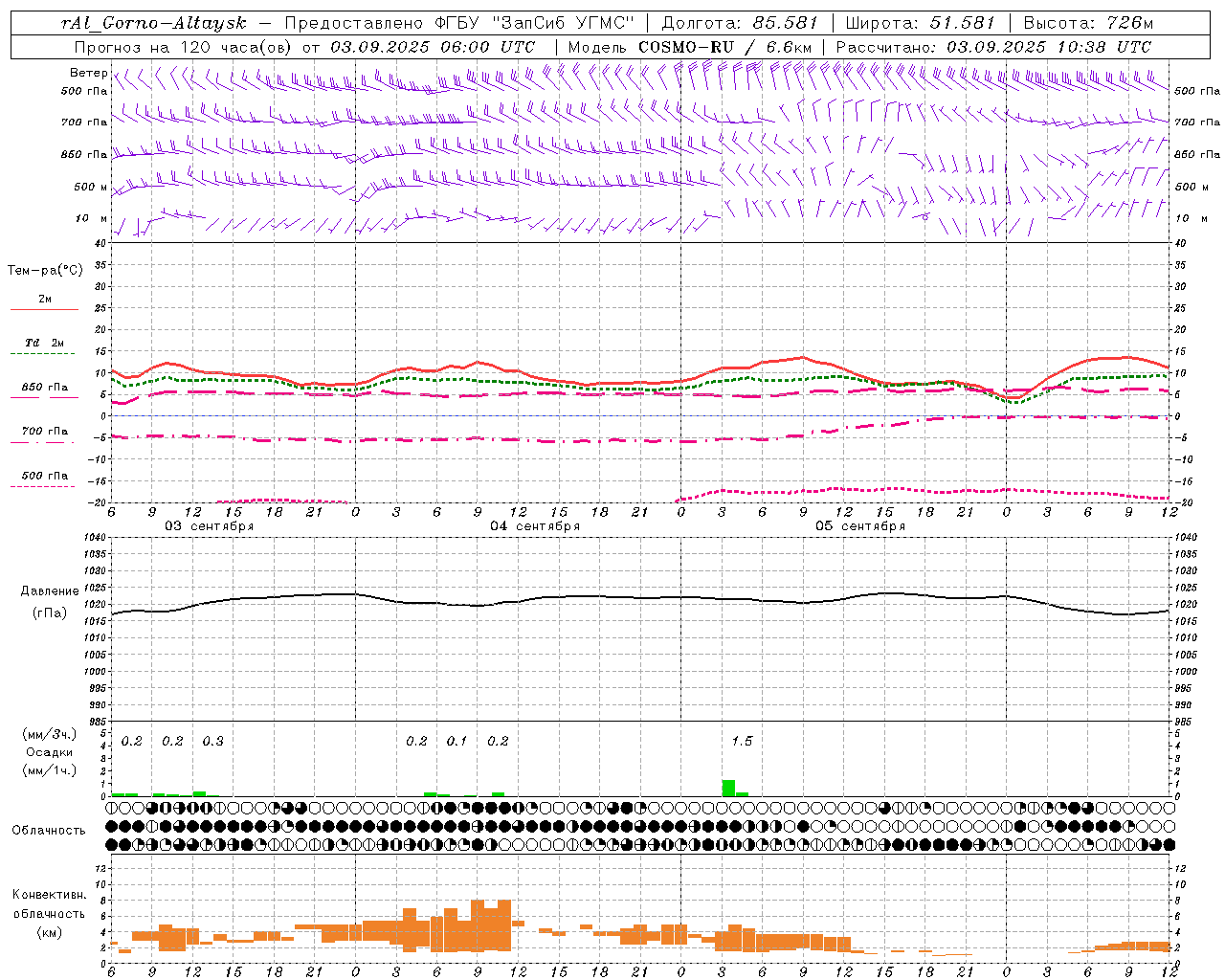Image resolution: width=1225 pixels, height=980 pixels.
Task: Click the '700 гПа' temperature legend entry
Action: click(x=45, y=431)
